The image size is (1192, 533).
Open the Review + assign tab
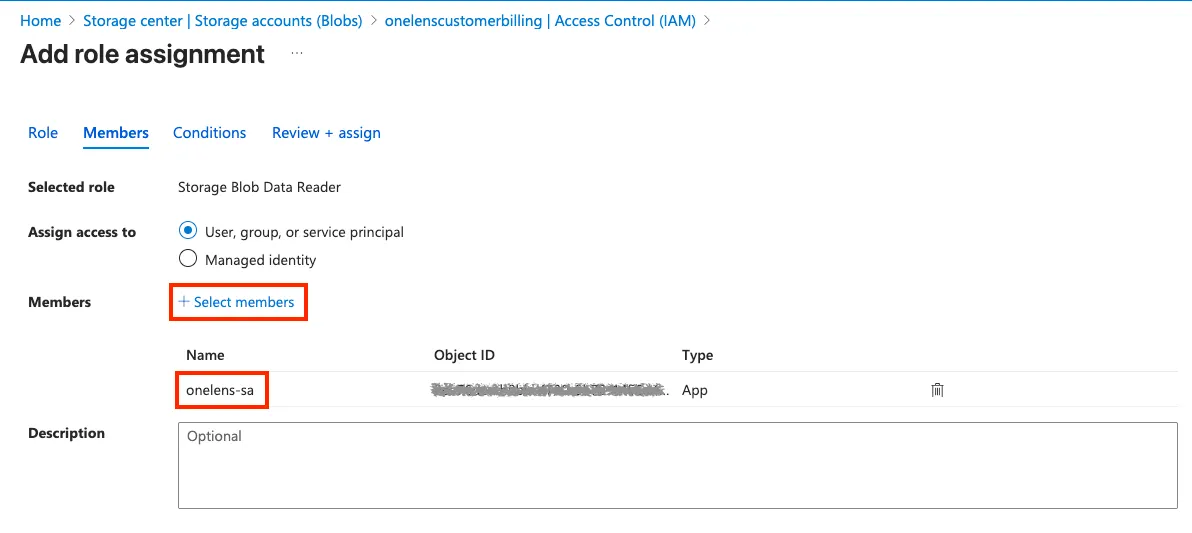tap(326, 133)
